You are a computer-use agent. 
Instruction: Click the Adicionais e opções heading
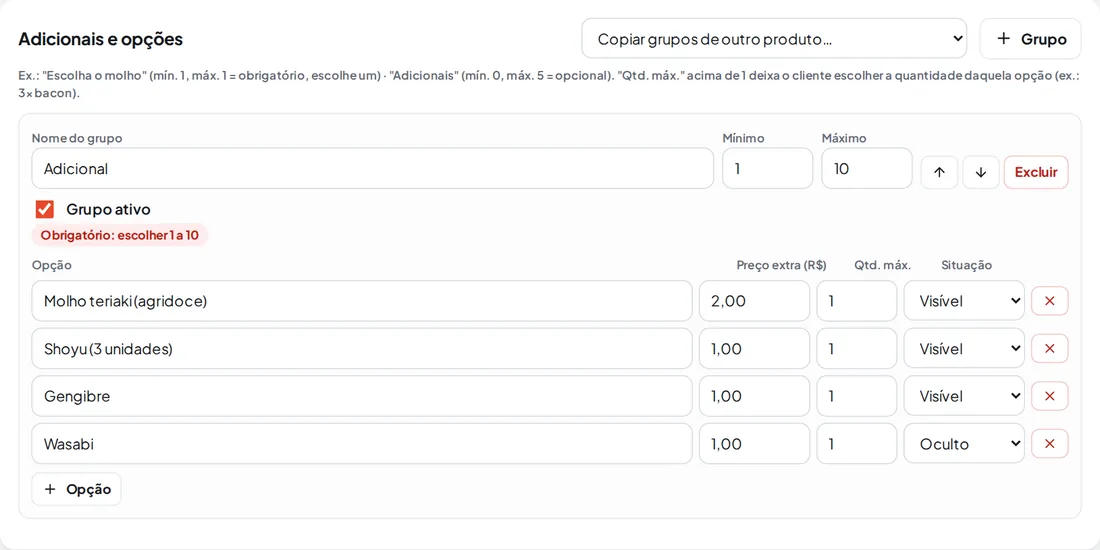click(x=100, y=39)
